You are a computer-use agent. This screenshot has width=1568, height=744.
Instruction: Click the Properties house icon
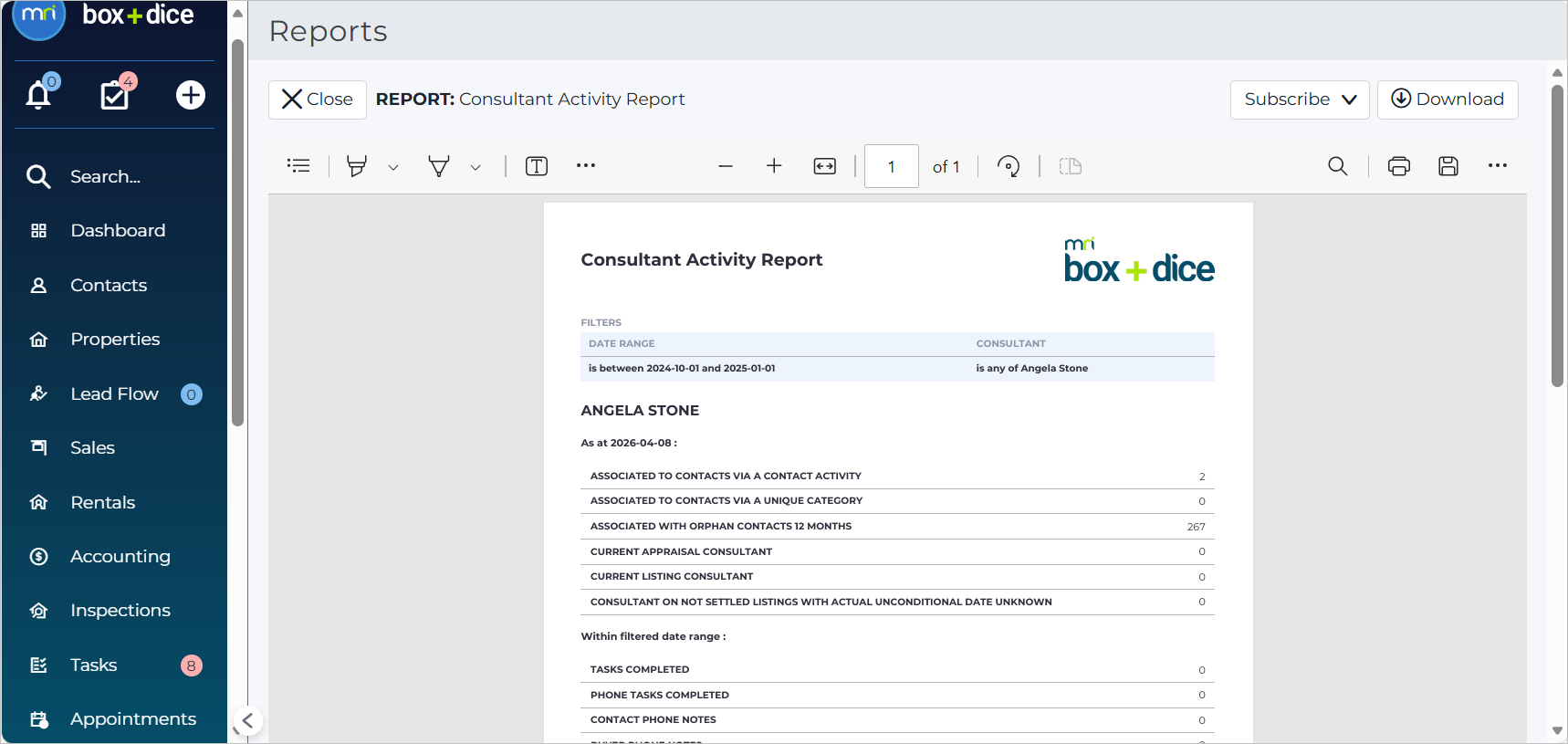click(38, 340)
